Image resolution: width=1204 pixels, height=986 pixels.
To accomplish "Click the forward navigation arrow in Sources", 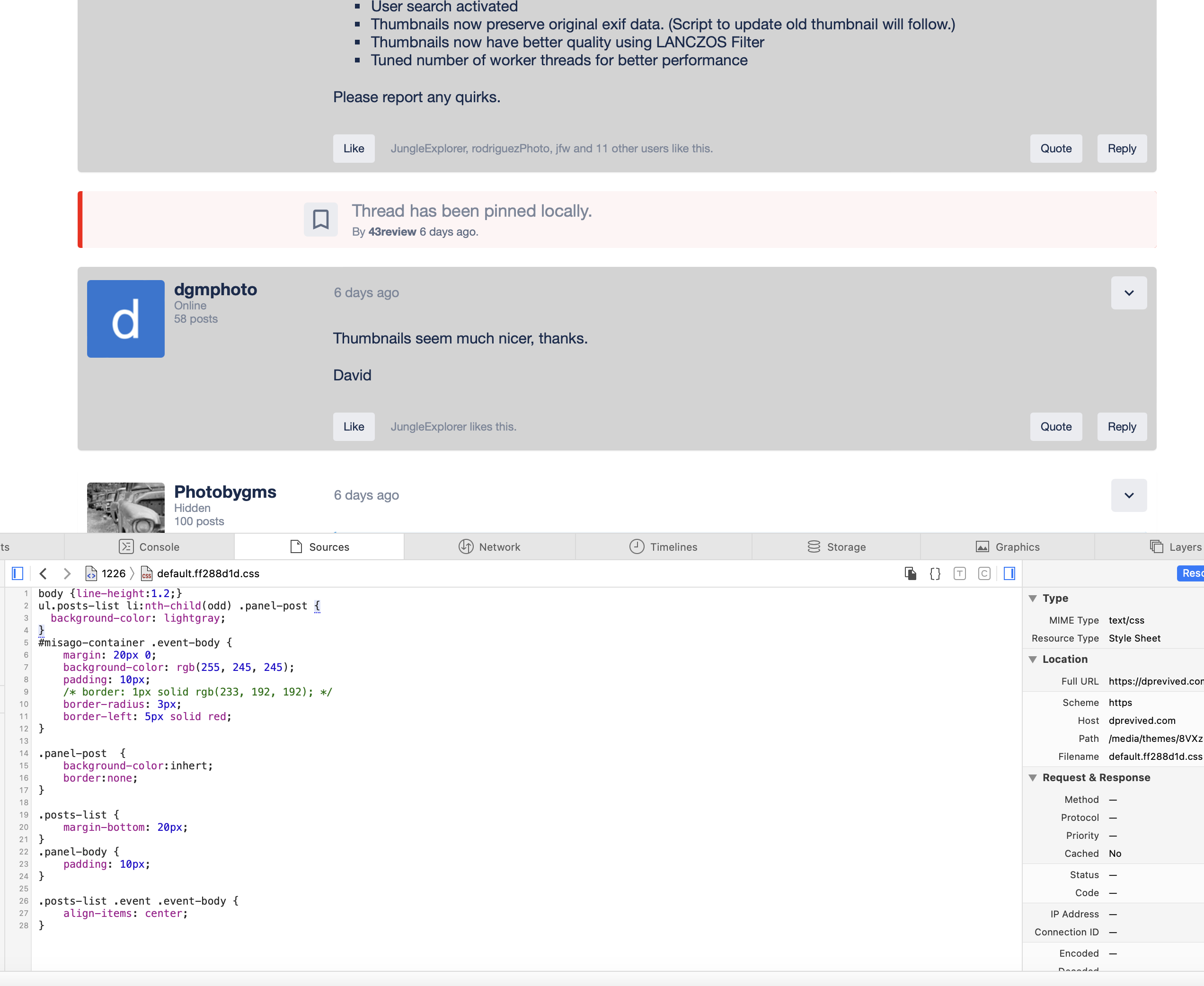I will 67,573.
